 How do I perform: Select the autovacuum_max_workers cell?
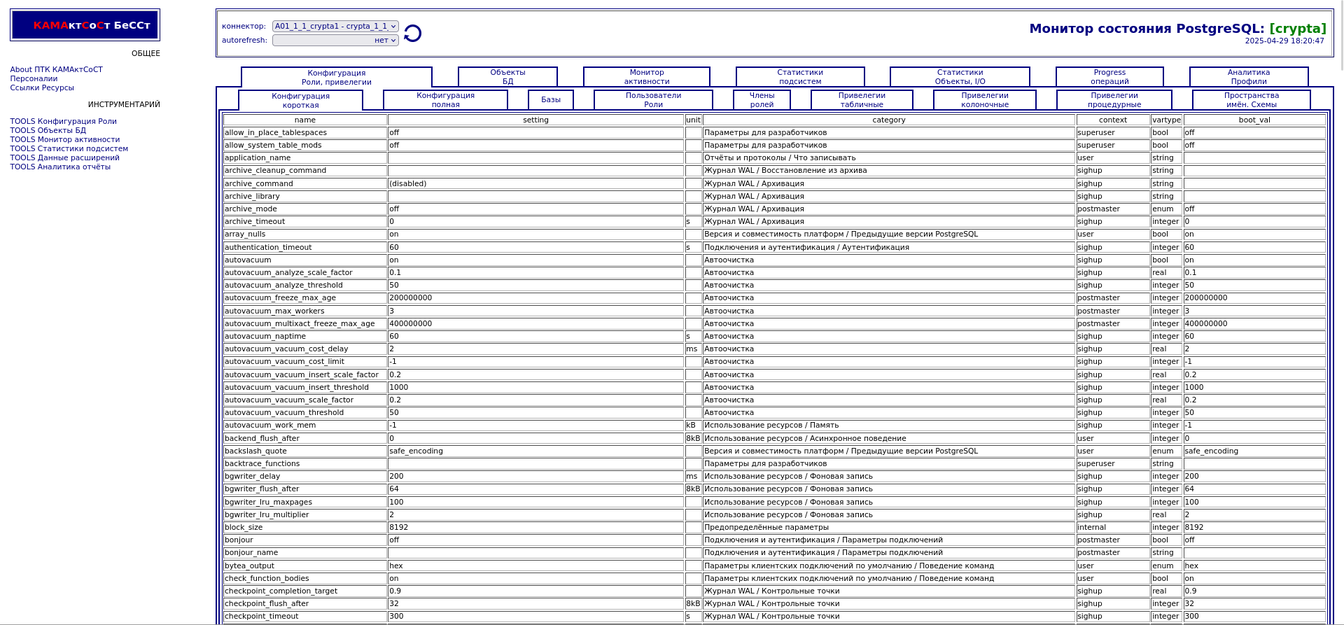305,311
